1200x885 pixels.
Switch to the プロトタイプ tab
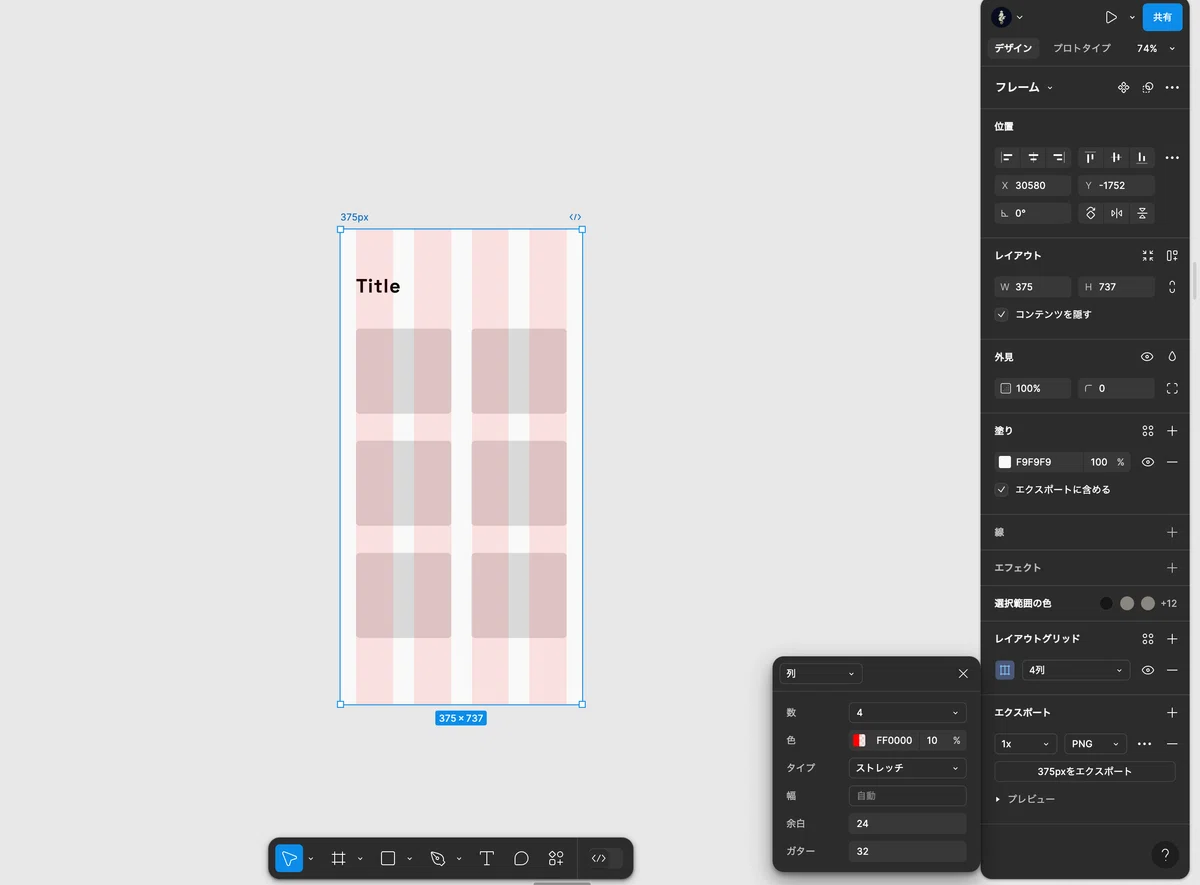[1082, 48]
